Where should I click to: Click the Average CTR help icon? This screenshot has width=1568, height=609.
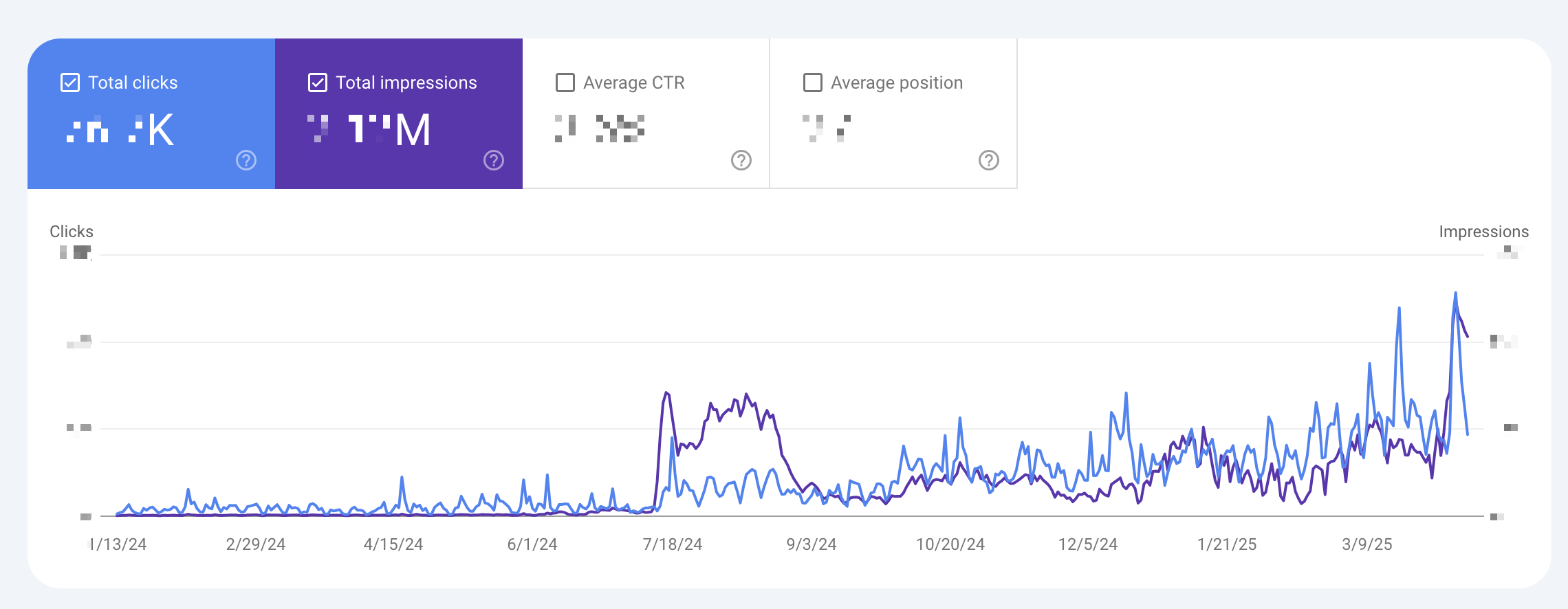point(741,160)
